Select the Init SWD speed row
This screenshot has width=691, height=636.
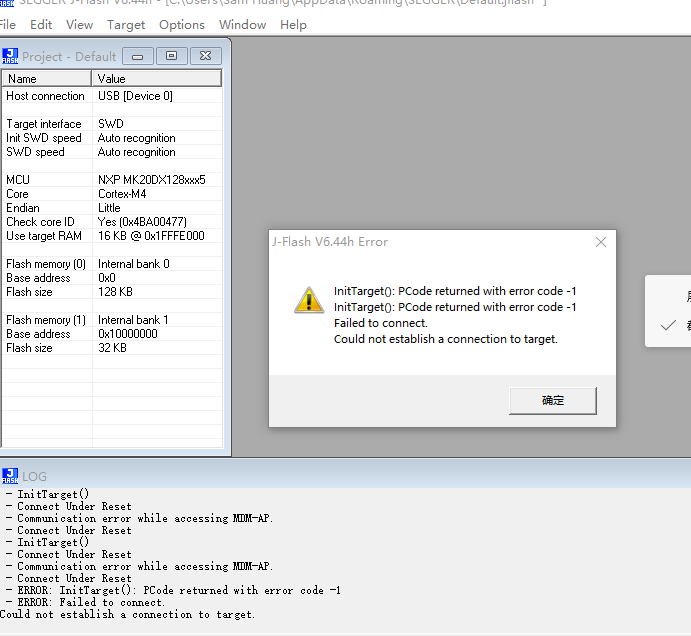[x=112, y=138]
